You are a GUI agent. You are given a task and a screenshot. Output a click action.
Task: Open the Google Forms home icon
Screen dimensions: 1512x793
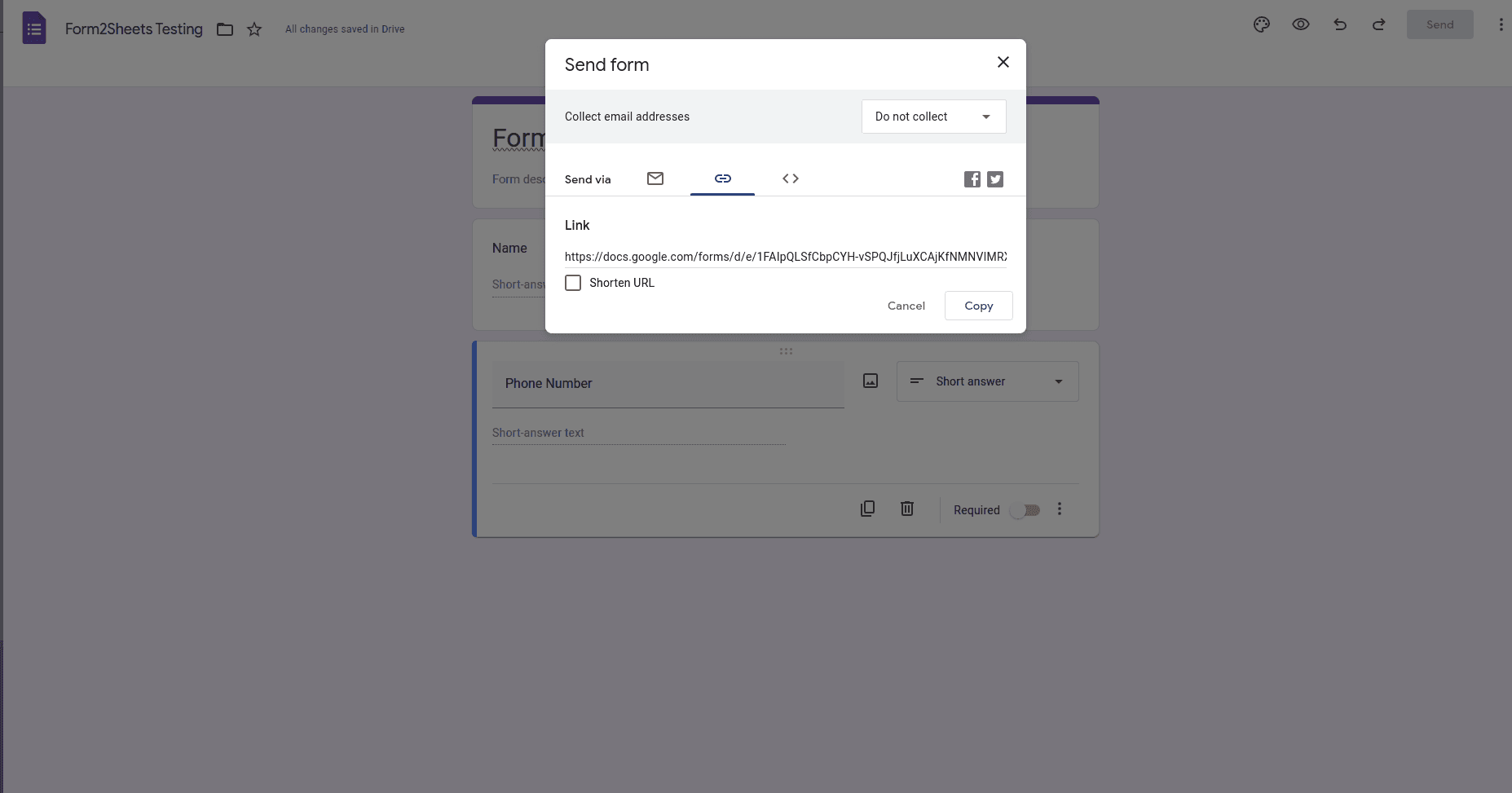point(34,29)
